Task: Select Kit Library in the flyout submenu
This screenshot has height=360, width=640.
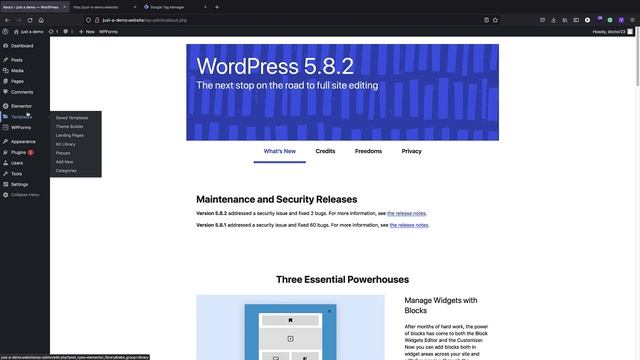Action: (65, 144)
